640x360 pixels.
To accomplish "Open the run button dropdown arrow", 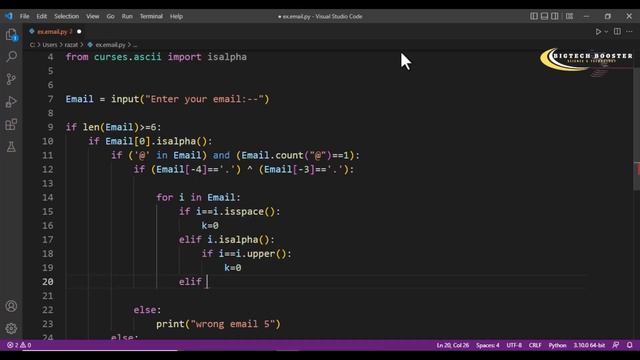I will click(x=606, y=31).
